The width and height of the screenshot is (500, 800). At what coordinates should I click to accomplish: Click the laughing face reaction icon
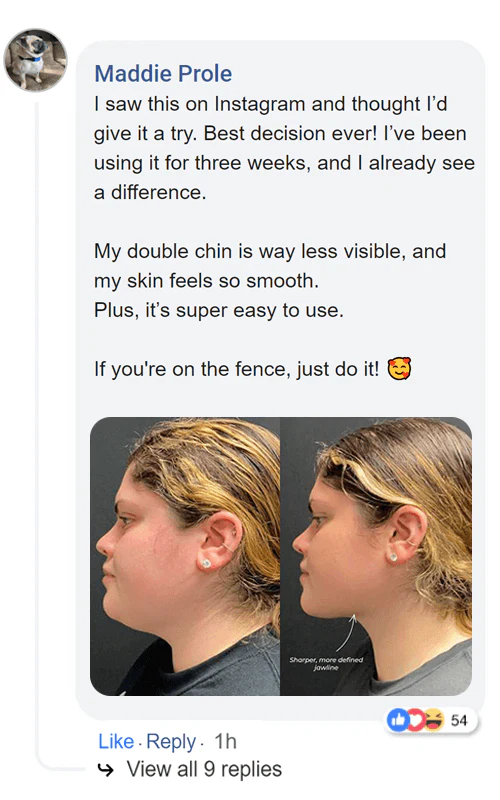[434, 720]
